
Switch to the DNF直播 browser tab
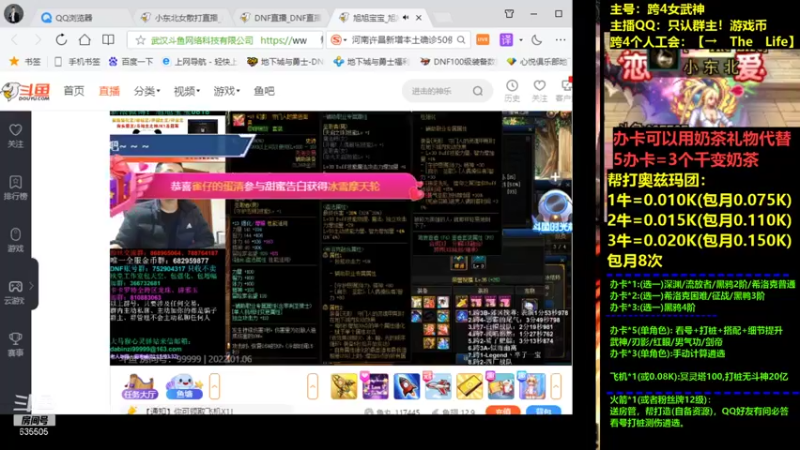click(281, 18)
